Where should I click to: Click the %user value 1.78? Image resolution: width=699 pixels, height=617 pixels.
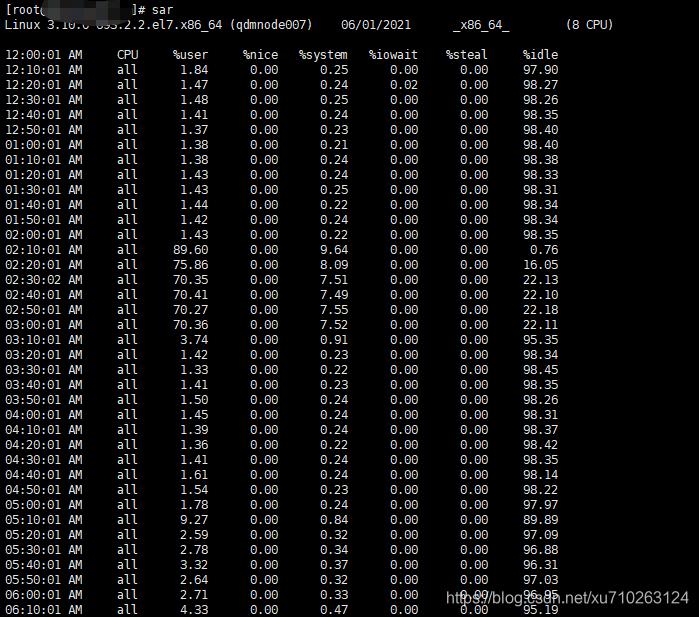click(x=194, y=505)
